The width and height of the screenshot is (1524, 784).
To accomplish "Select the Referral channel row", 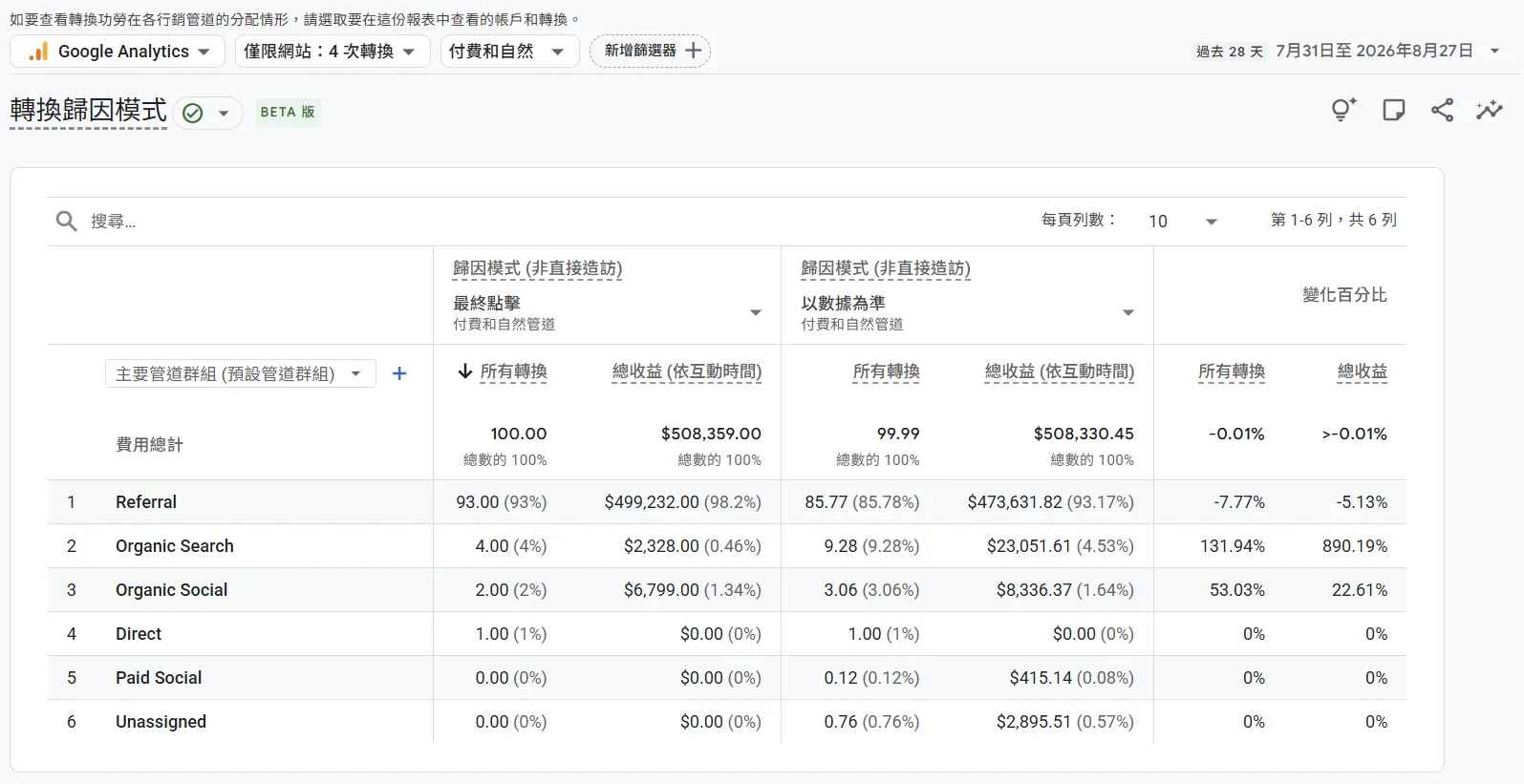I will [x=727, y=502].
